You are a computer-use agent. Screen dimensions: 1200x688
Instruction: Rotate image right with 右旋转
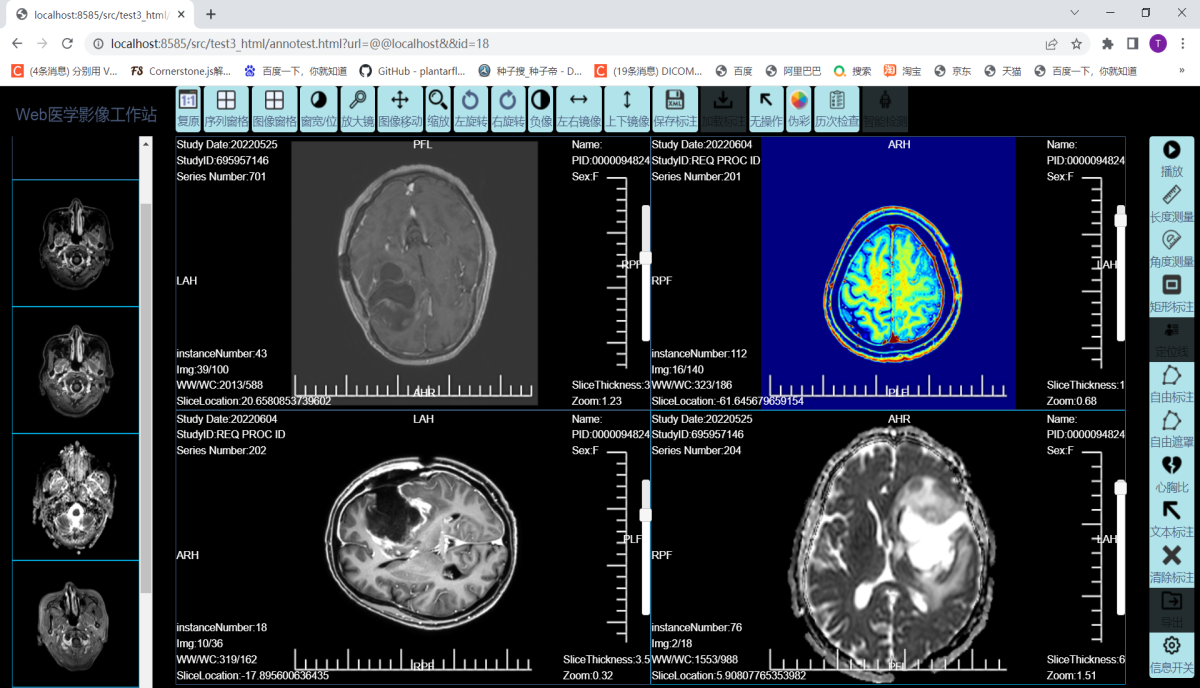[508, 109]
